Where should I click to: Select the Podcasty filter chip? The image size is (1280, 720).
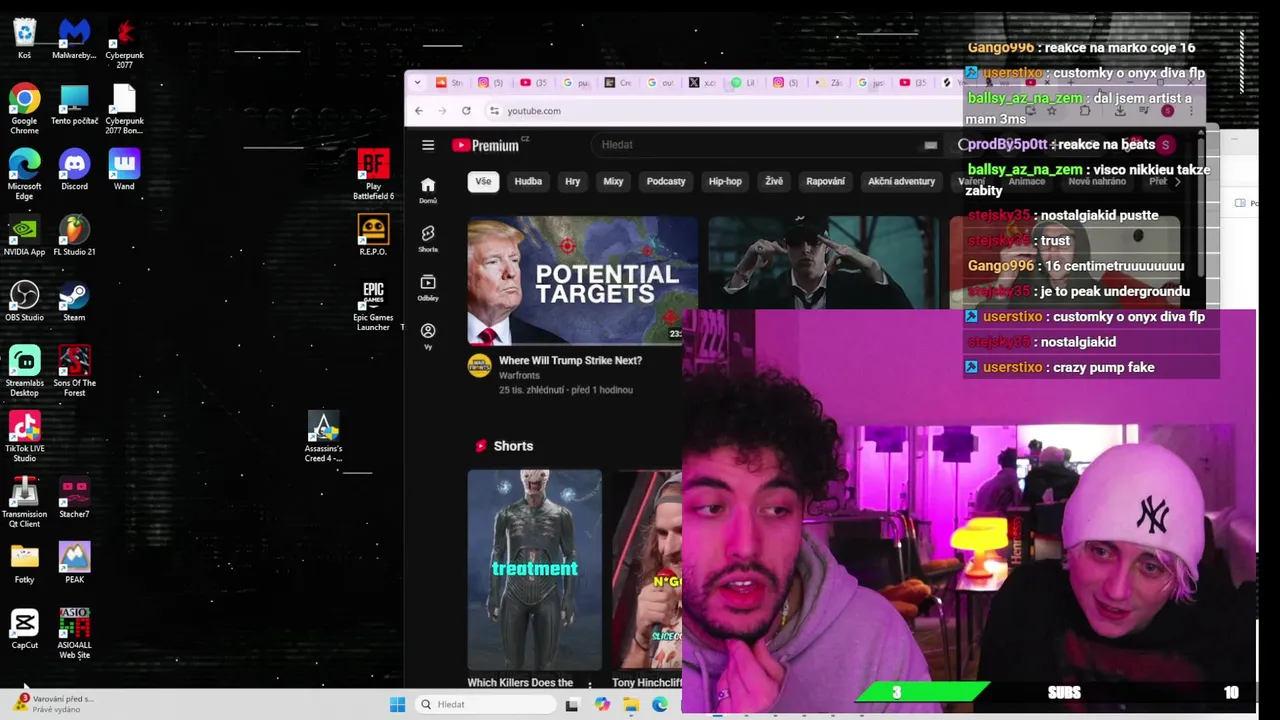tap(666, 181)
